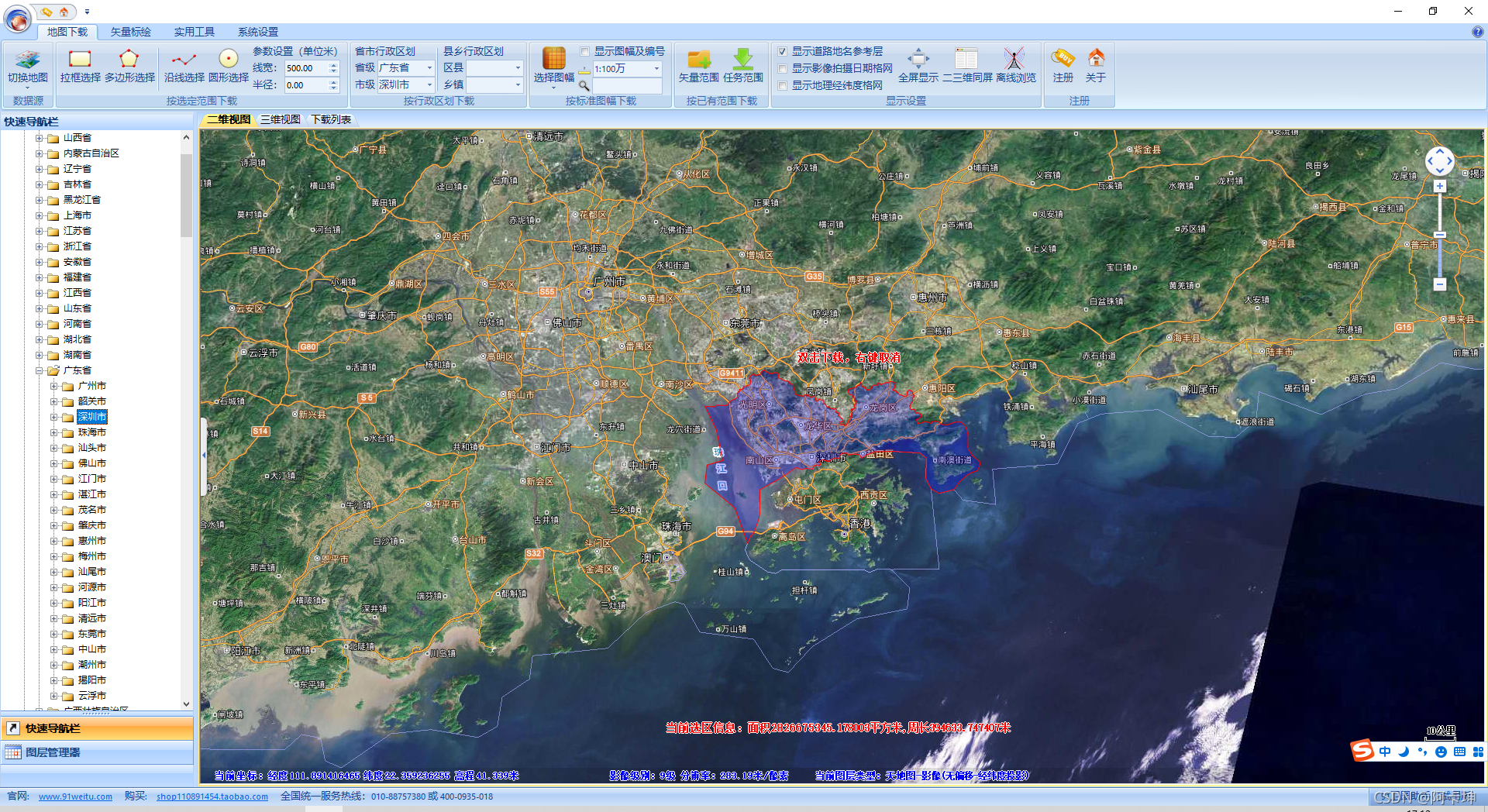Screen dimensions: 1488x812
Task: Click the IME soft keyboard icon
Action: [x=1459, y=752]
